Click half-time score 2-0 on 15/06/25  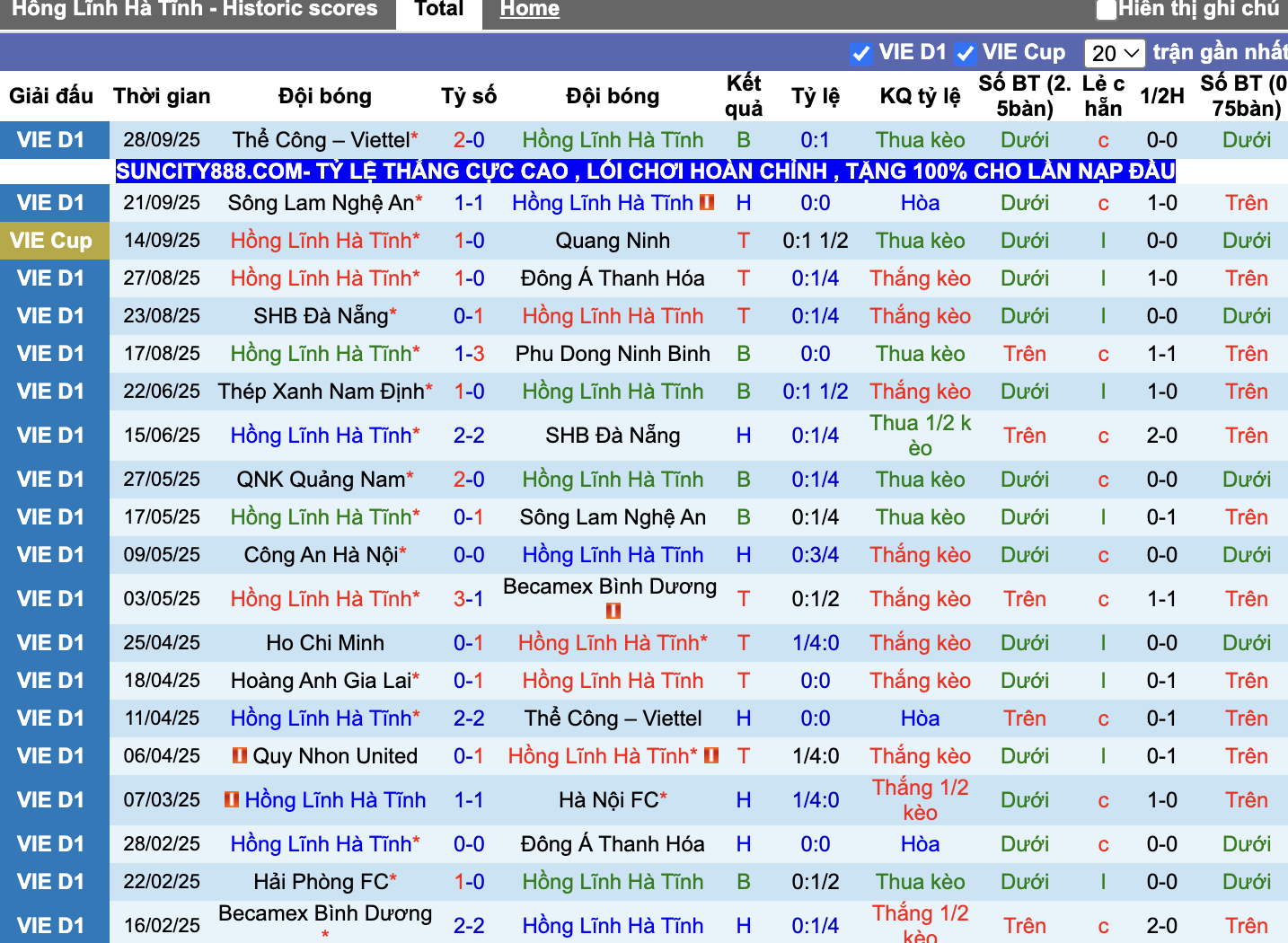1162,436
